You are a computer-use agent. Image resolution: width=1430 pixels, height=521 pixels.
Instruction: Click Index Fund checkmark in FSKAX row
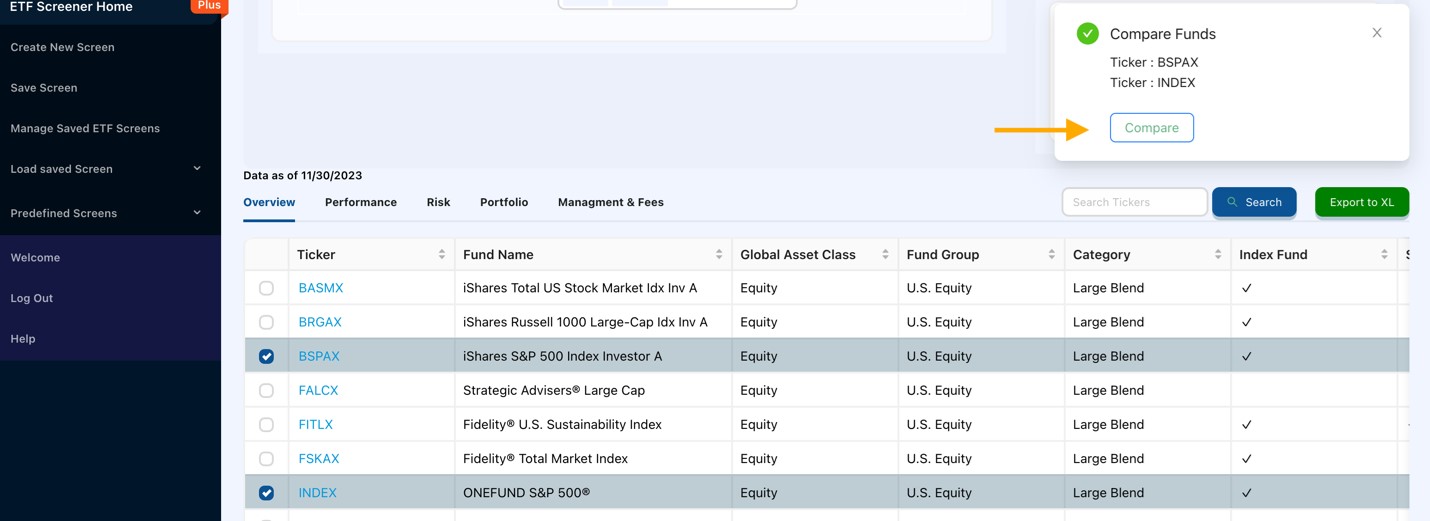coord(1246,459)
